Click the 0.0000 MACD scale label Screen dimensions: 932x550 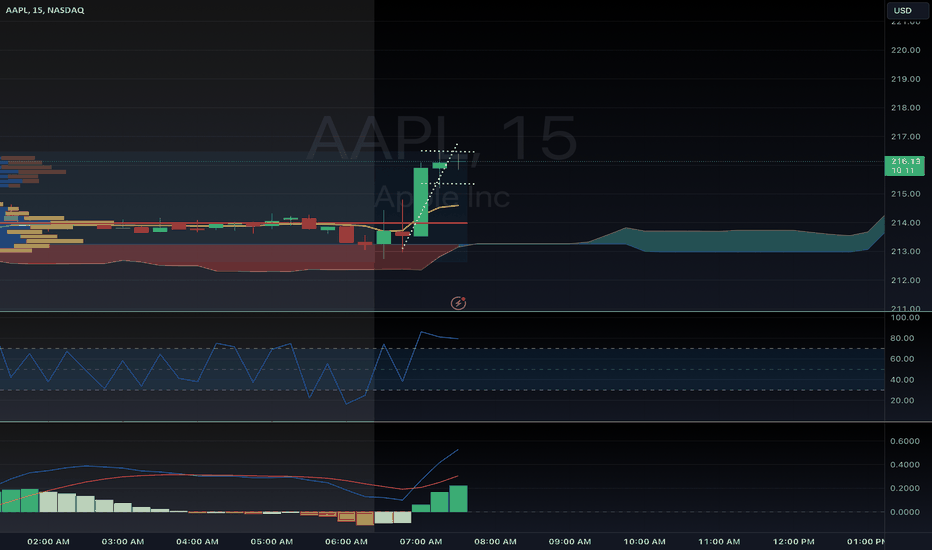pos(905,511)
